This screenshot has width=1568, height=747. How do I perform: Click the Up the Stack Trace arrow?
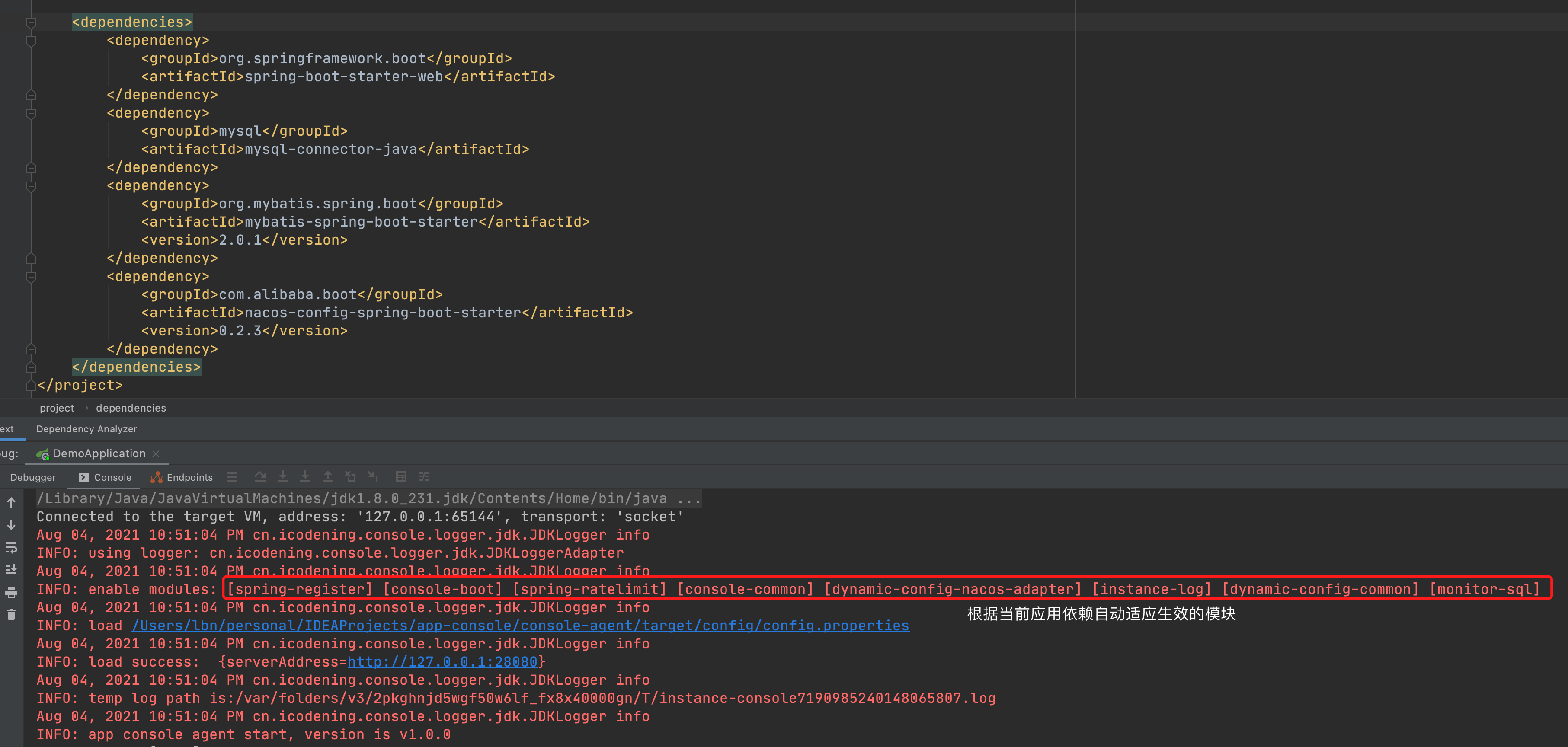(x=11, y=502)
